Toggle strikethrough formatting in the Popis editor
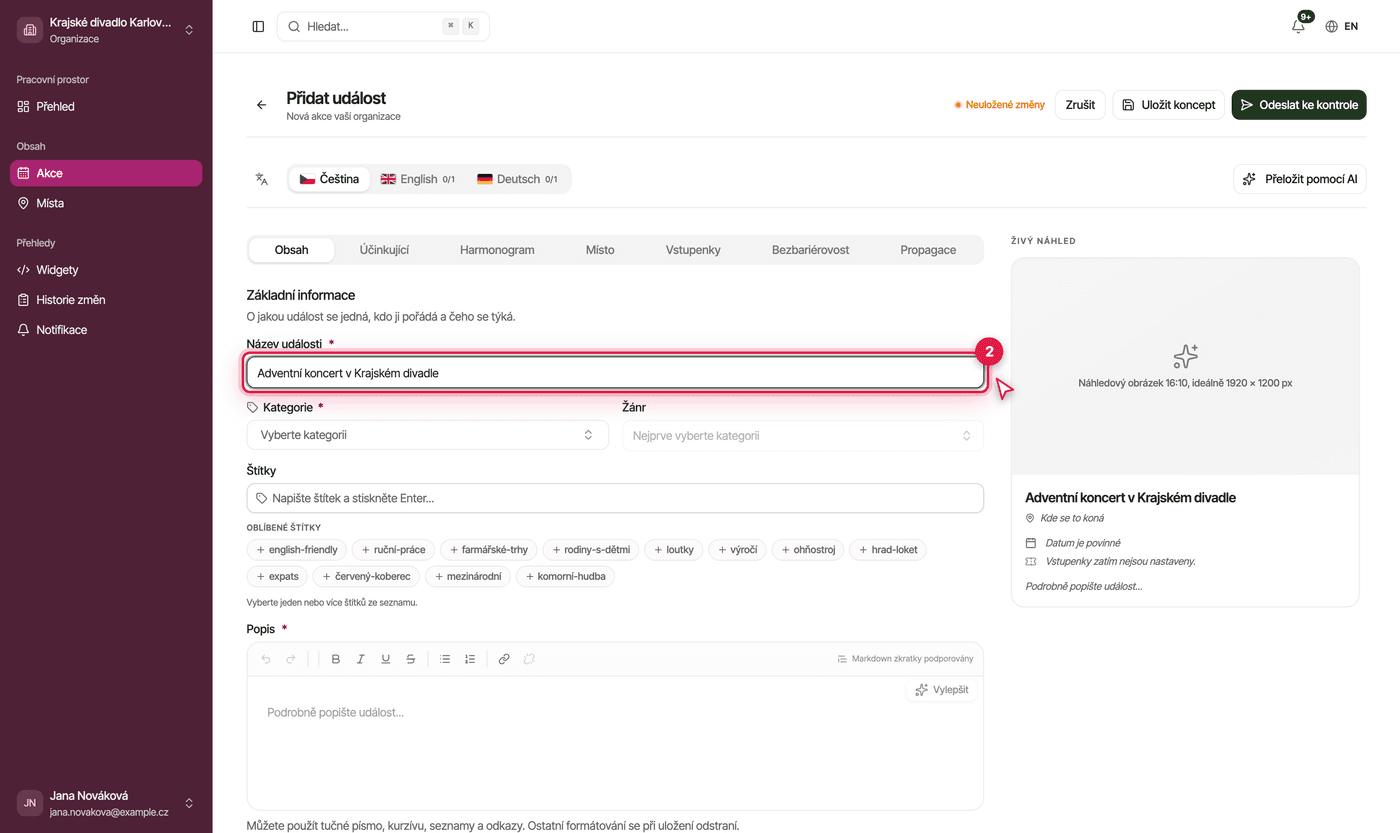 [411, 659]
